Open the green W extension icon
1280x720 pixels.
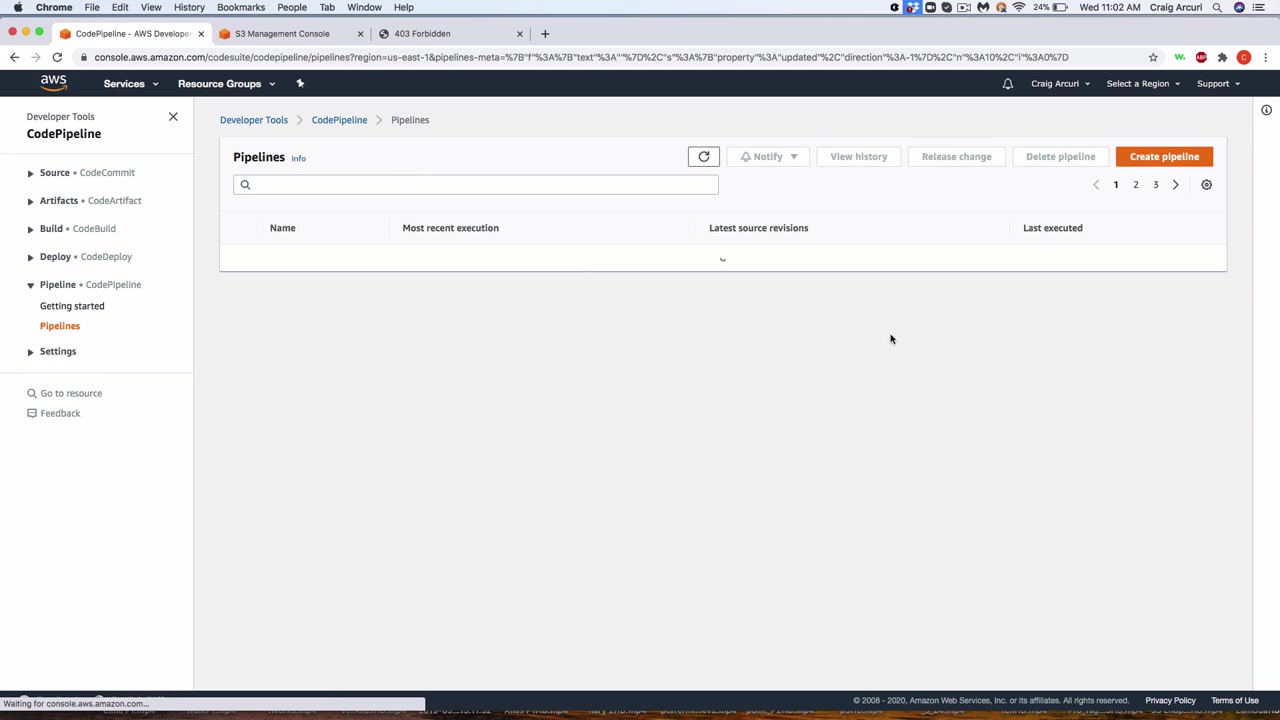click(1180, 57)
